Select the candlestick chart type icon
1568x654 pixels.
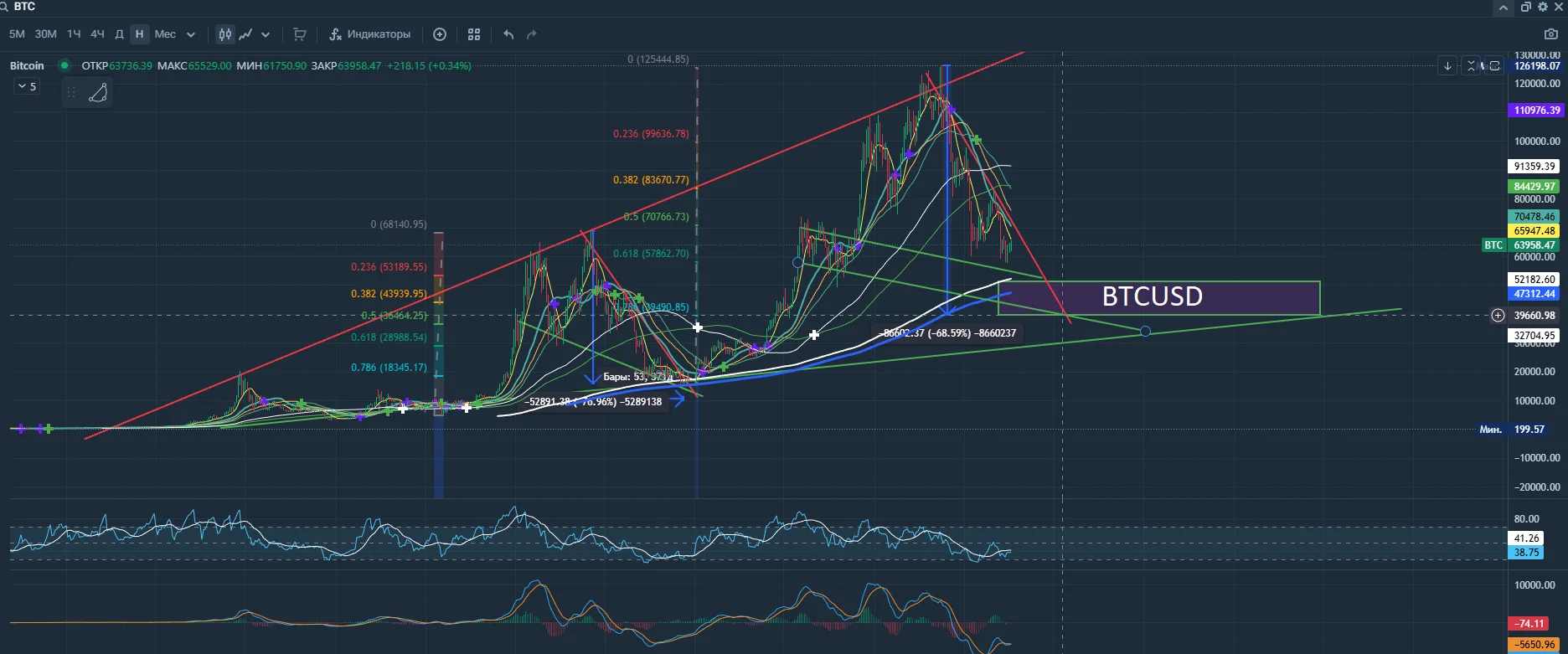[x=224, y=34]
